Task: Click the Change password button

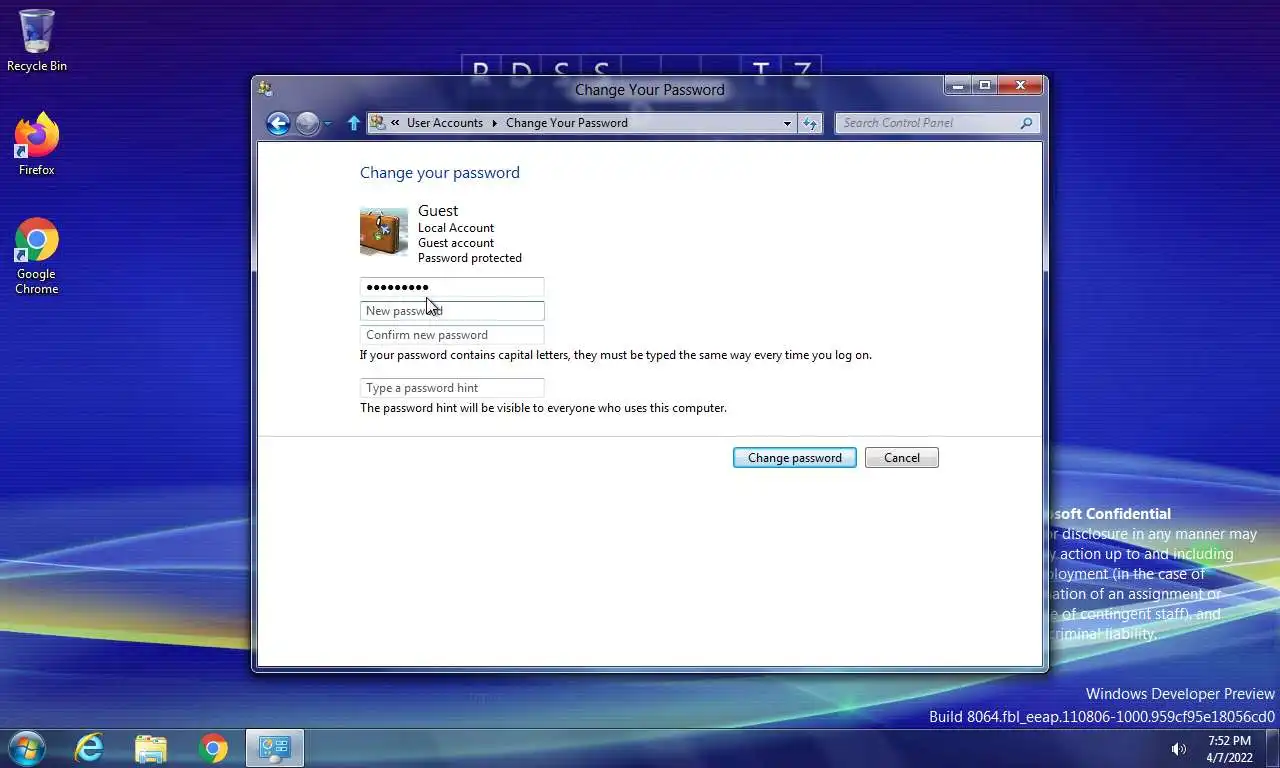Action: [795, 458]
